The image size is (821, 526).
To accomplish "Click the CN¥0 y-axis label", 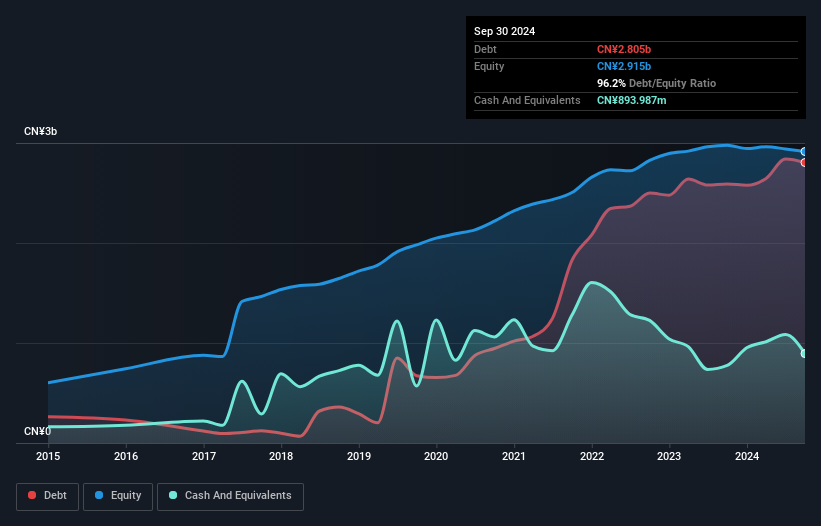I will [x=38, y=431].
